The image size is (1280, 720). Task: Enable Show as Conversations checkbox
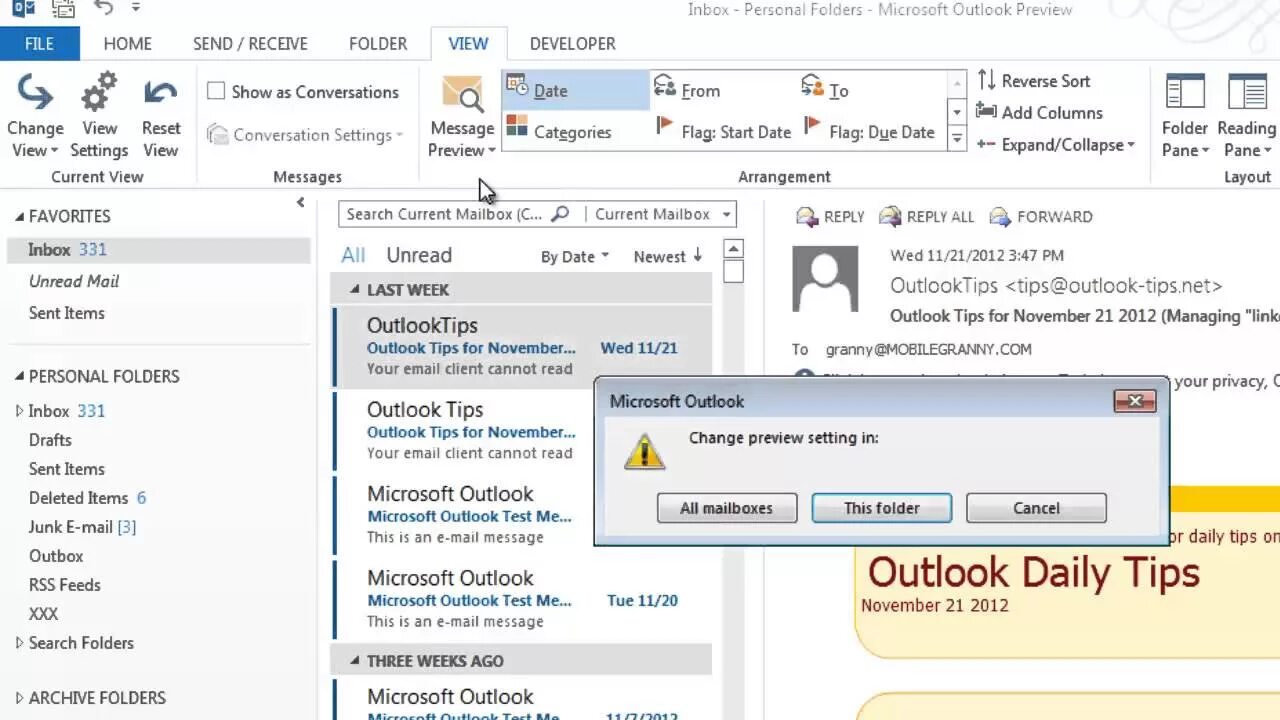coord(216,91)
